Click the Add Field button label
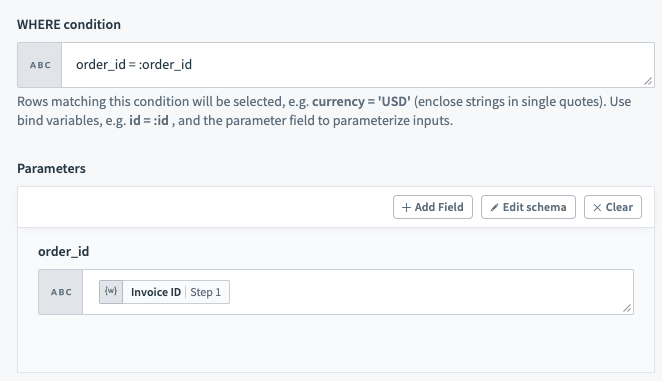Screen dimensions: 662x381 (439, 207)
